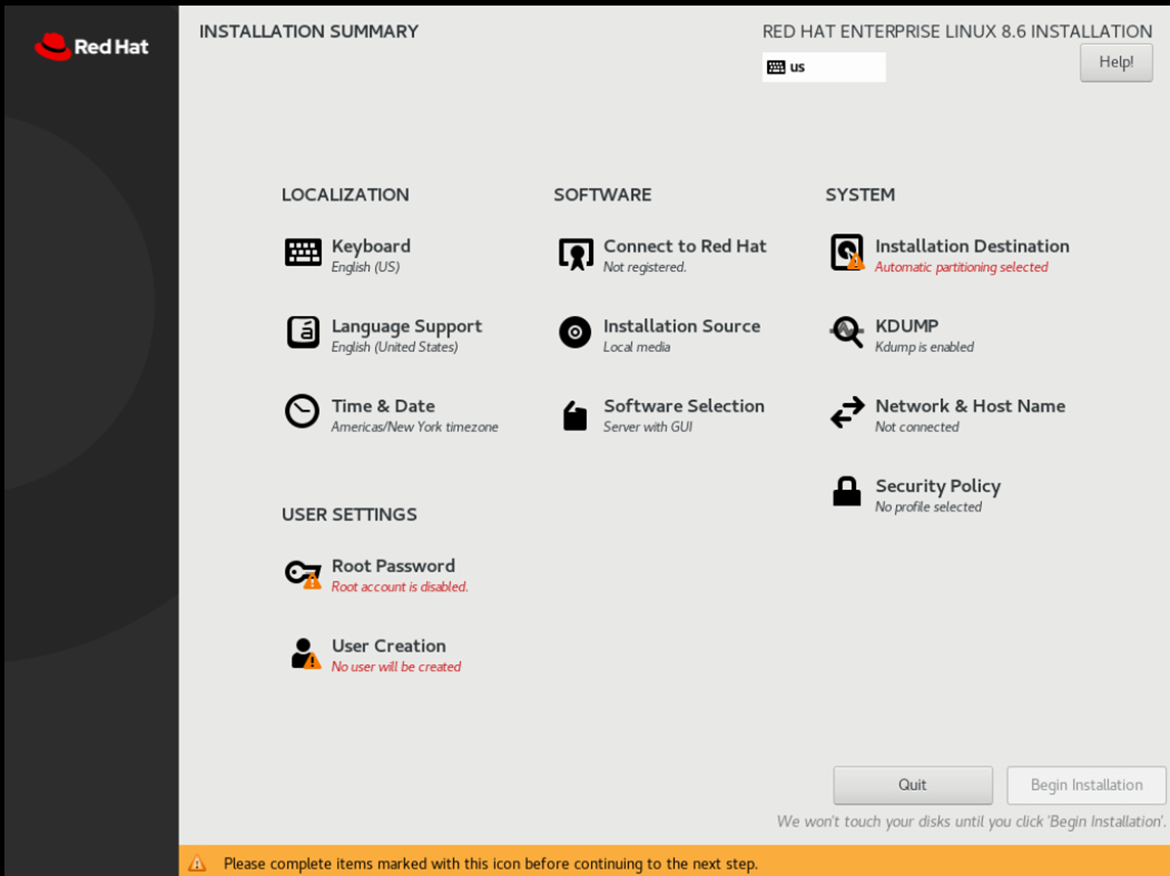Viewport: 1170px width, 876px height.
Task: Click the Connect to Red Hat certificate icon
Action: point(575,254)
